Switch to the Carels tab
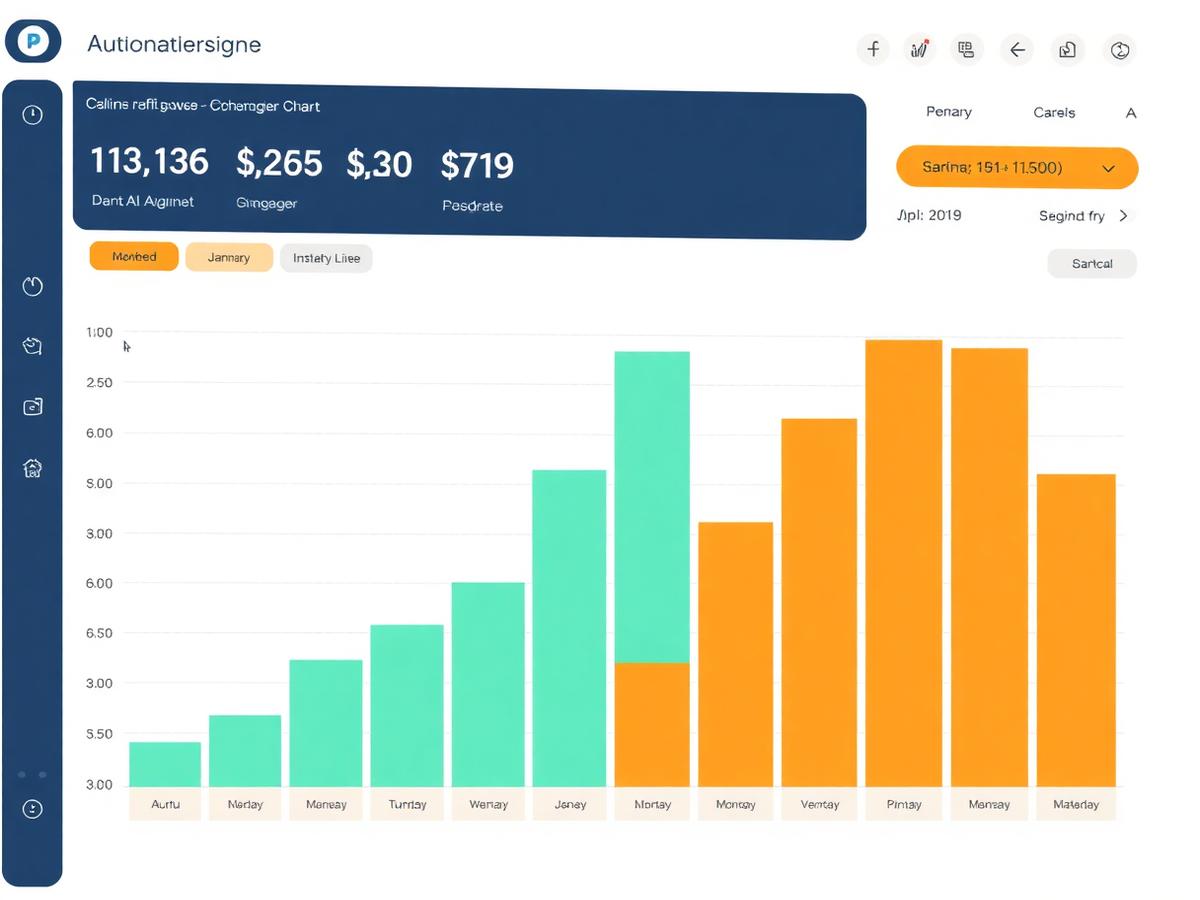This screenshot has height=900, width=1200. [1054, 113]
